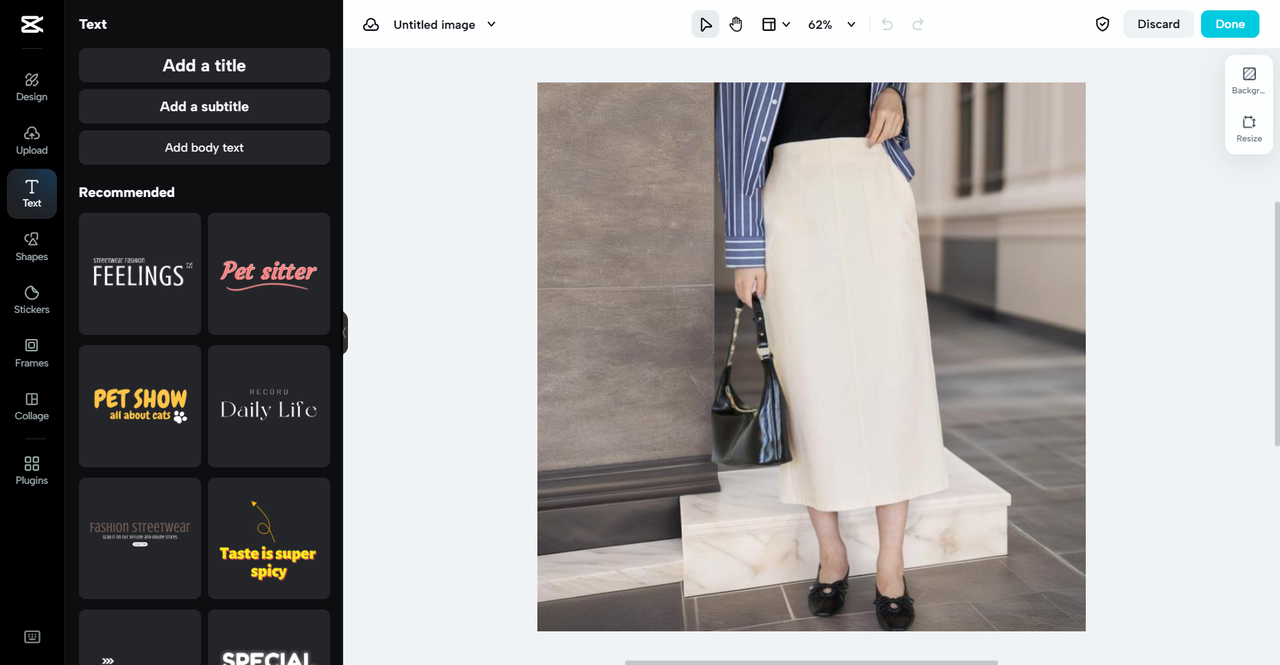
Task: Open keyboard shortcuts icon at sidebar bottom
Action: pyautogui.click(x=32, y=637)
